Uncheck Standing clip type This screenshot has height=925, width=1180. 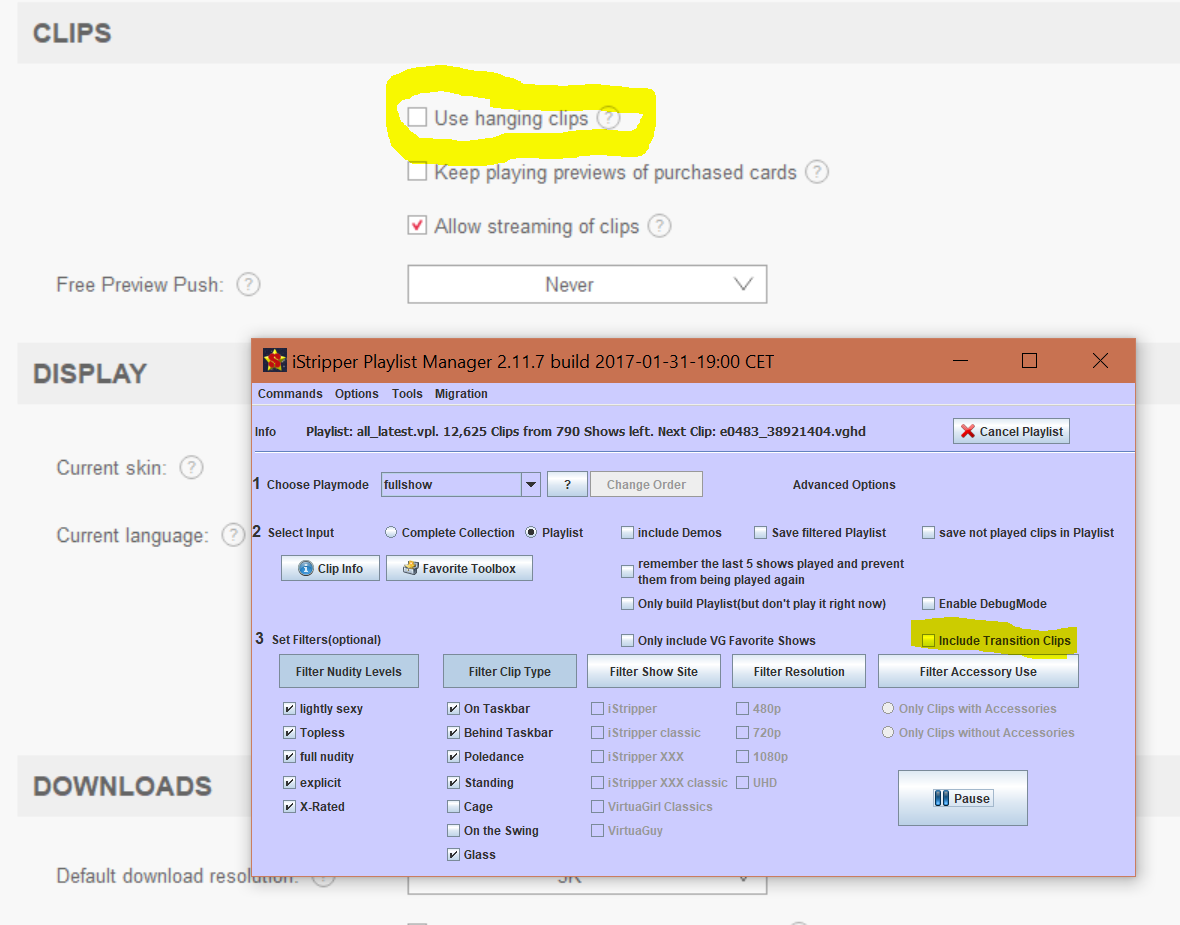453,783
